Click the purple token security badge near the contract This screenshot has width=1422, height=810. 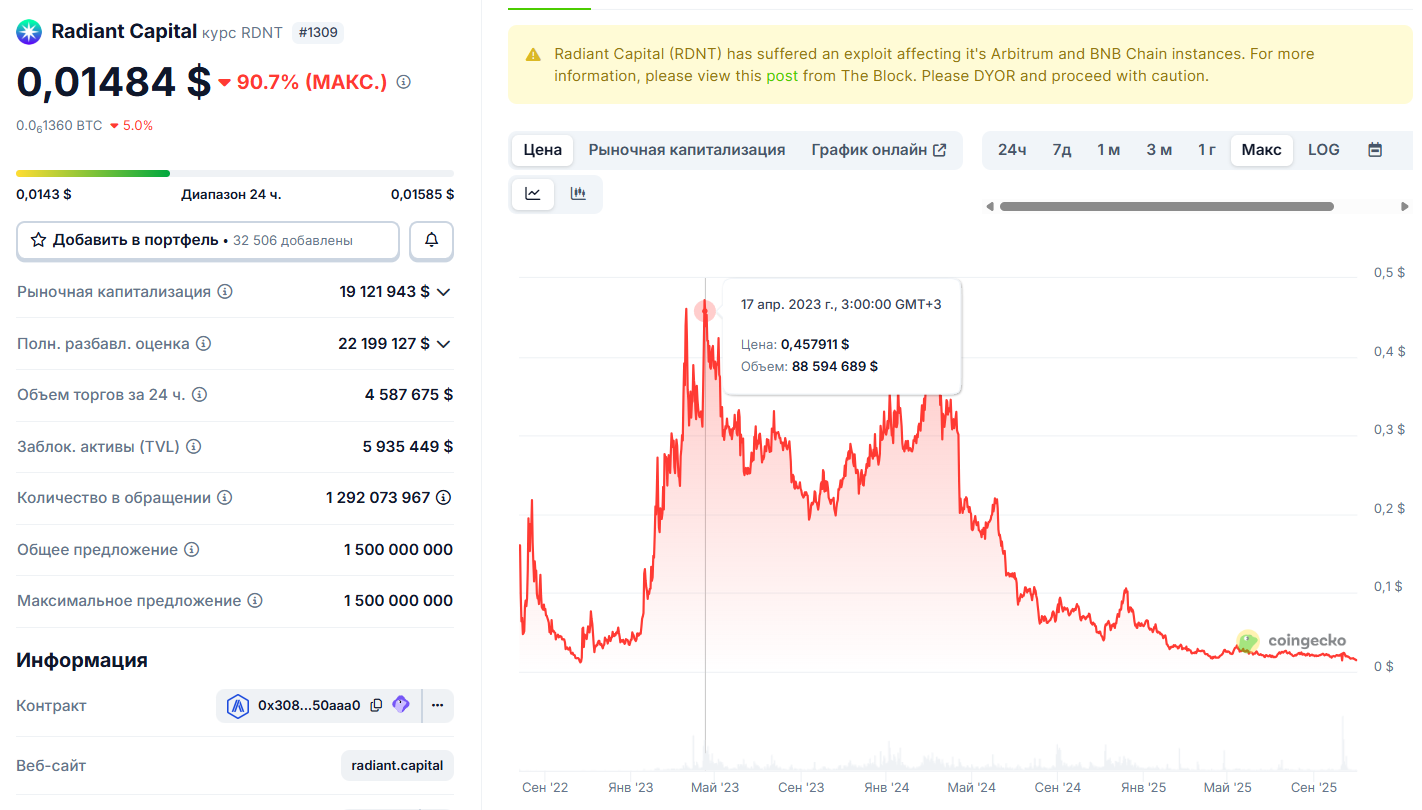(401, 705)
